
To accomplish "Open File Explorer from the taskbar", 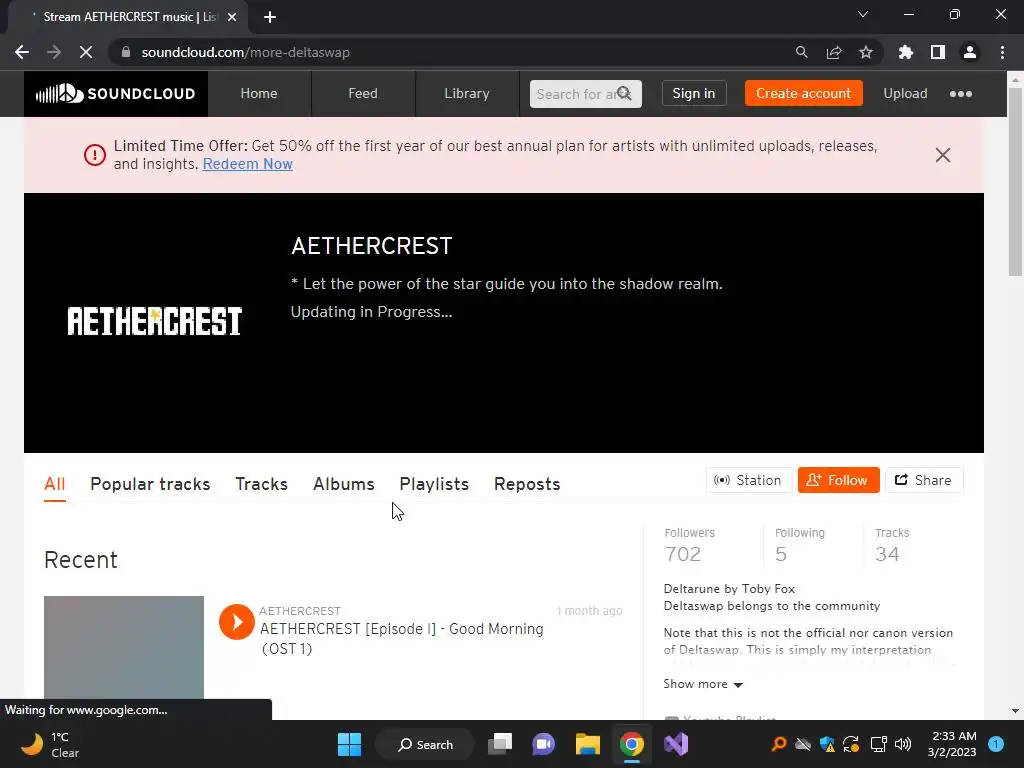I will [587, 744].
